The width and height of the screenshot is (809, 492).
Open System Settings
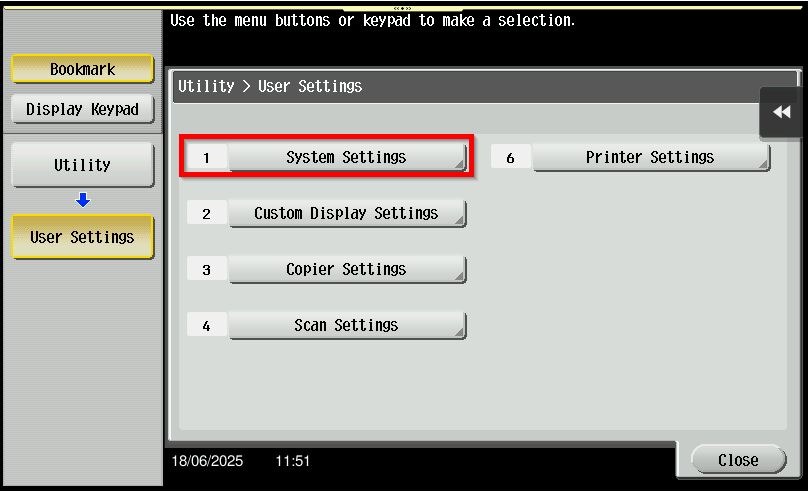(347, 157)
